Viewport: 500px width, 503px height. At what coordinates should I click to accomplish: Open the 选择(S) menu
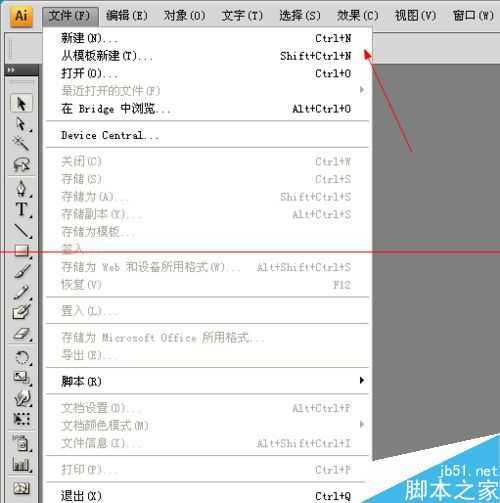click(x=300, y=16)
